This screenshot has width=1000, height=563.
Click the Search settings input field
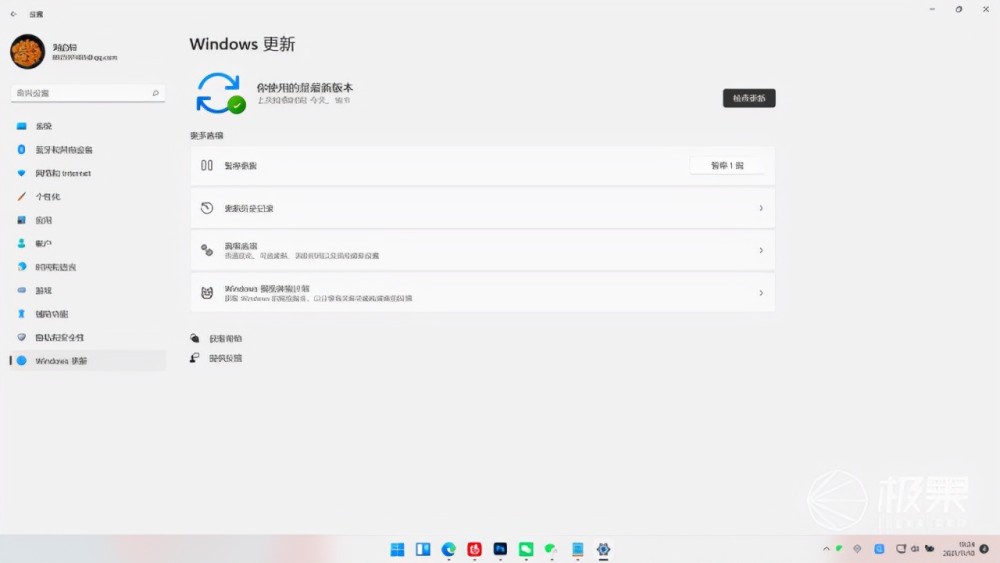point(84,93)
